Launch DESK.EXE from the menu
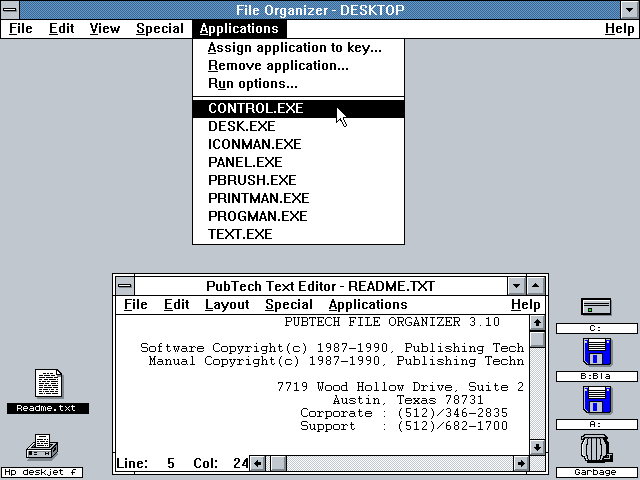This screenshot has height=480, width=640. tap(298, 126)
